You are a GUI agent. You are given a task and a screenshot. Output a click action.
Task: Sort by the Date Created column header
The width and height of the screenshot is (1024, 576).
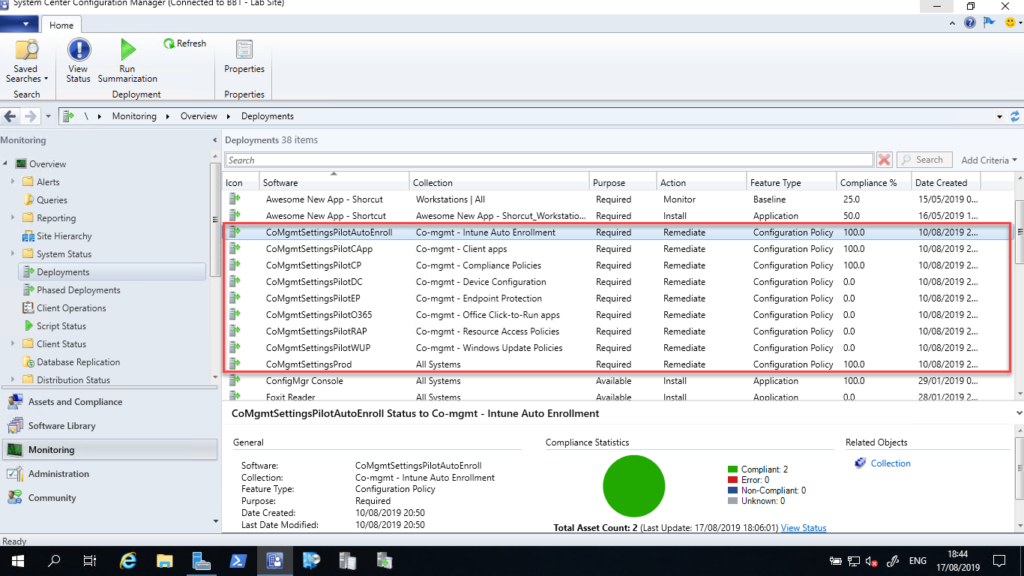(x=946, y=183)
